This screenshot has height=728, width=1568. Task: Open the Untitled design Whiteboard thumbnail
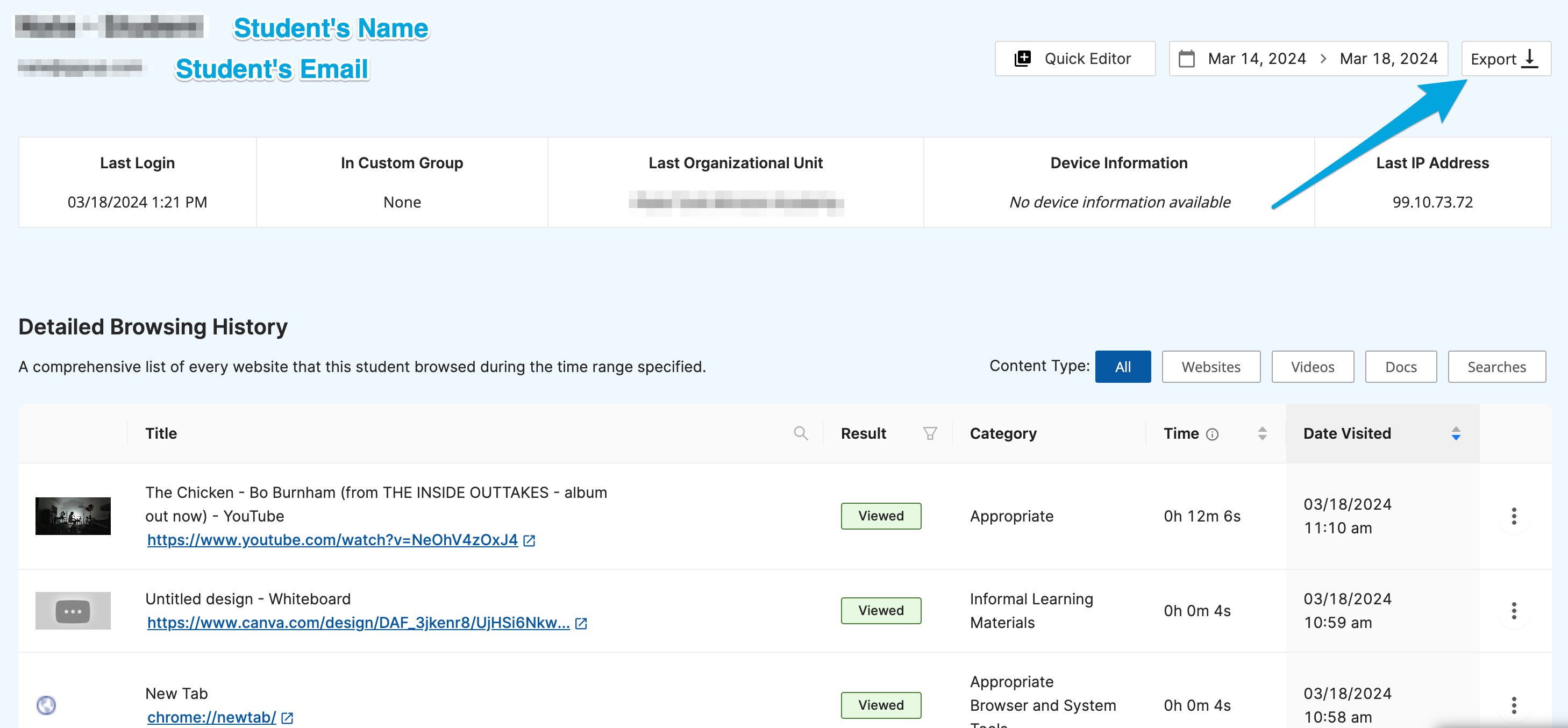click(73, 611)
